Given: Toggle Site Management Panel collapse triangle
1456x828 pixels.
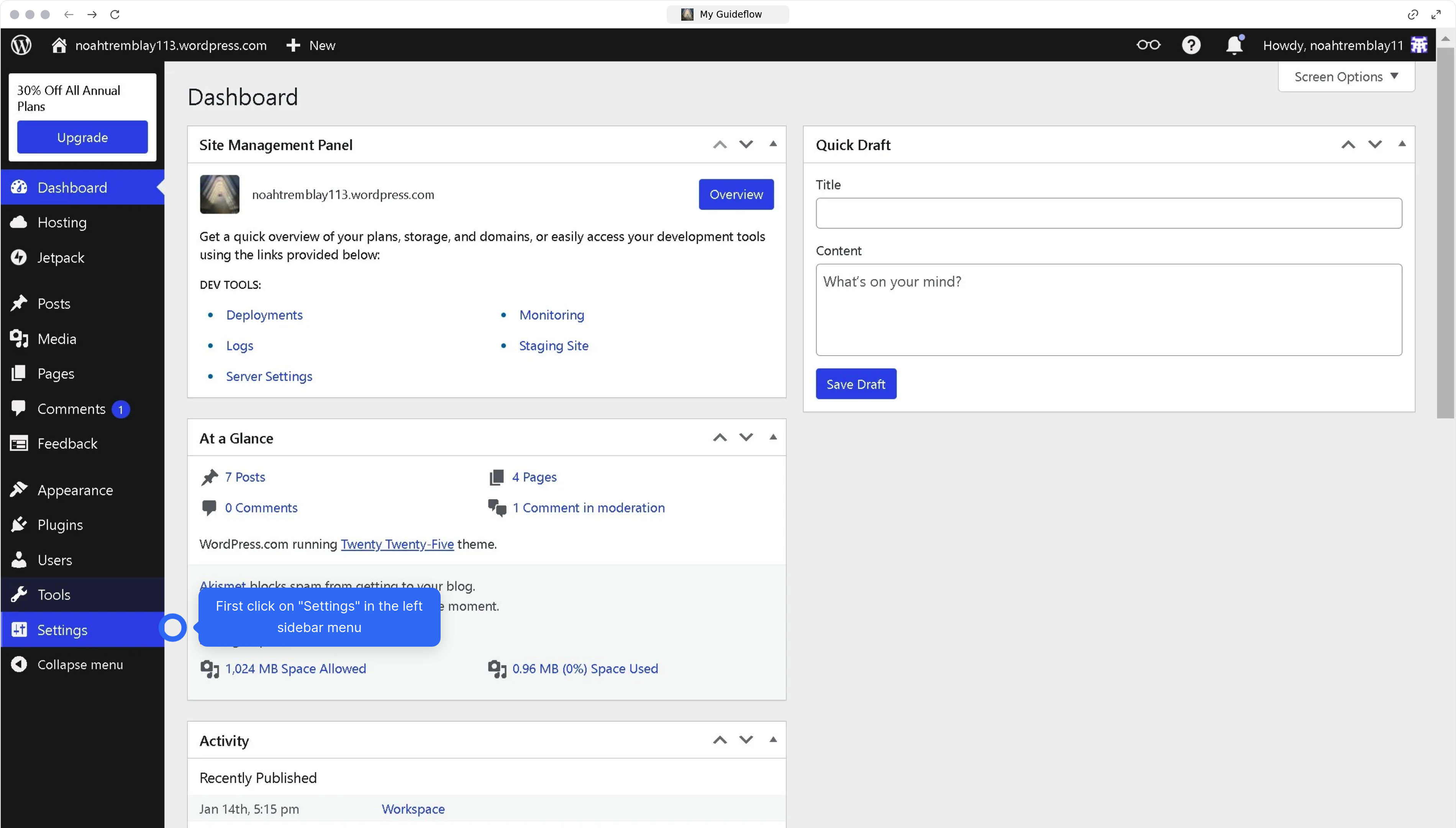Looking at the screenshot, I should pos(773,144).
